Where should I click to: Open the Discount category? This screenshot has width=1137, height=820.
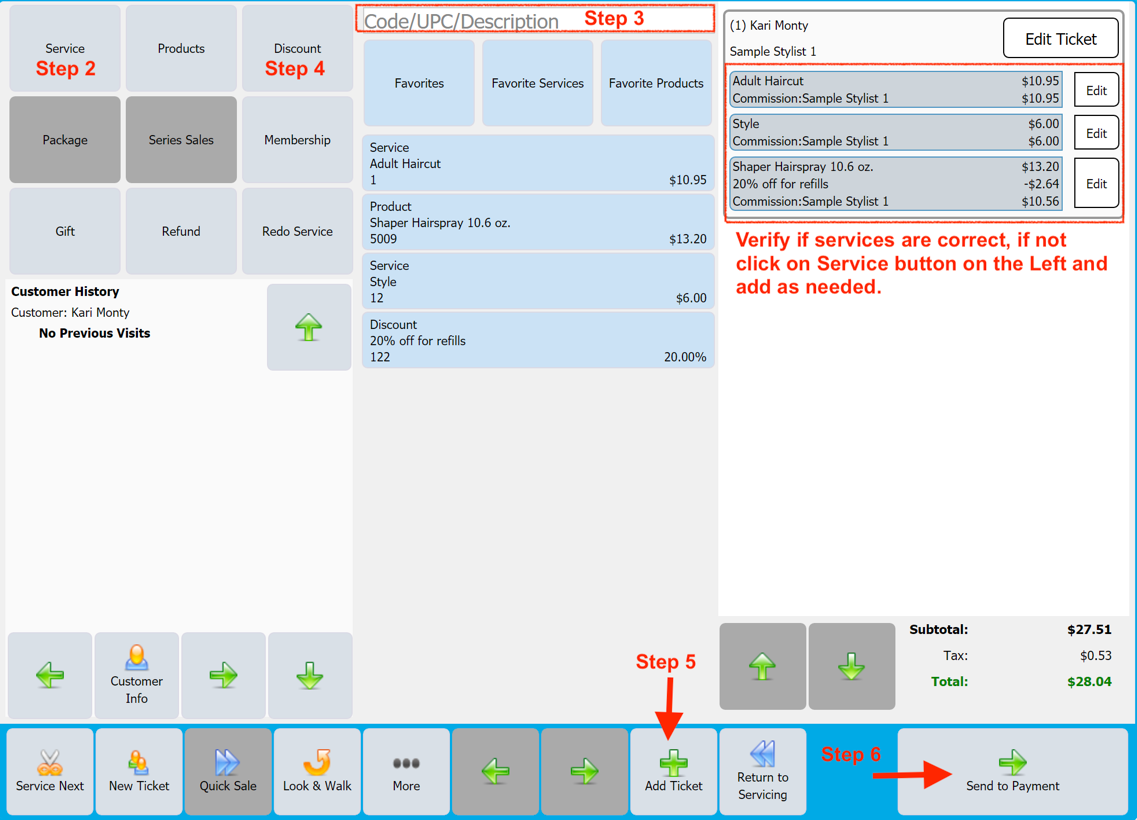297,49
